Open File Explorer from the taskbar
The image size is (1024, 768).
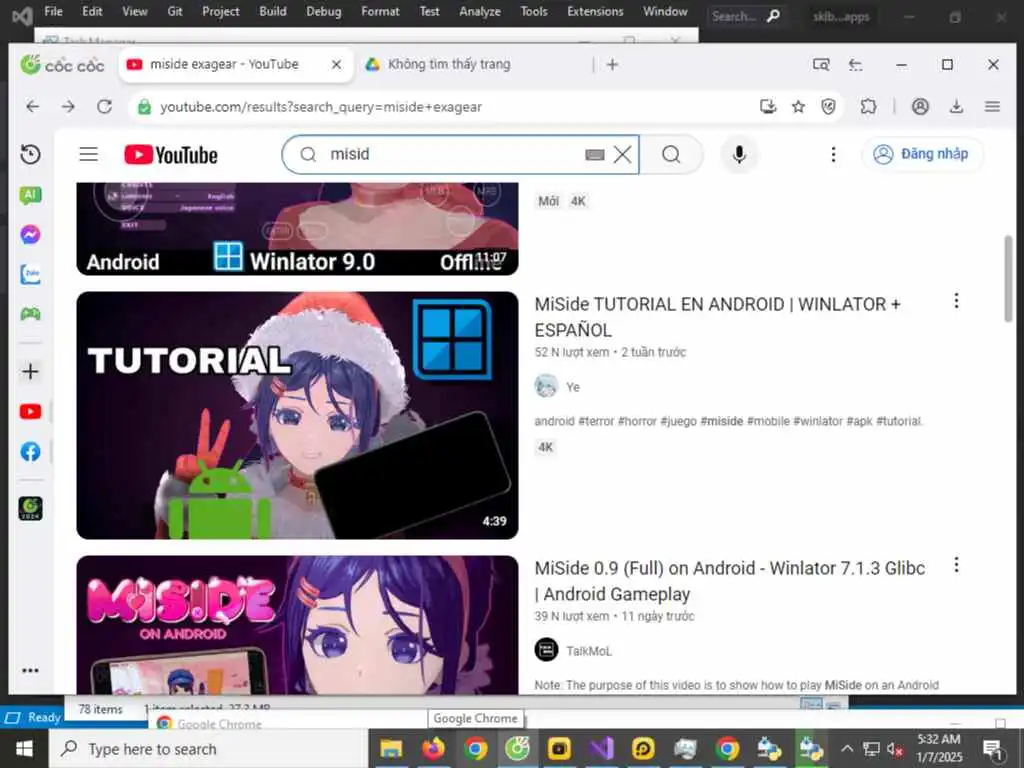tap(391, 748)
